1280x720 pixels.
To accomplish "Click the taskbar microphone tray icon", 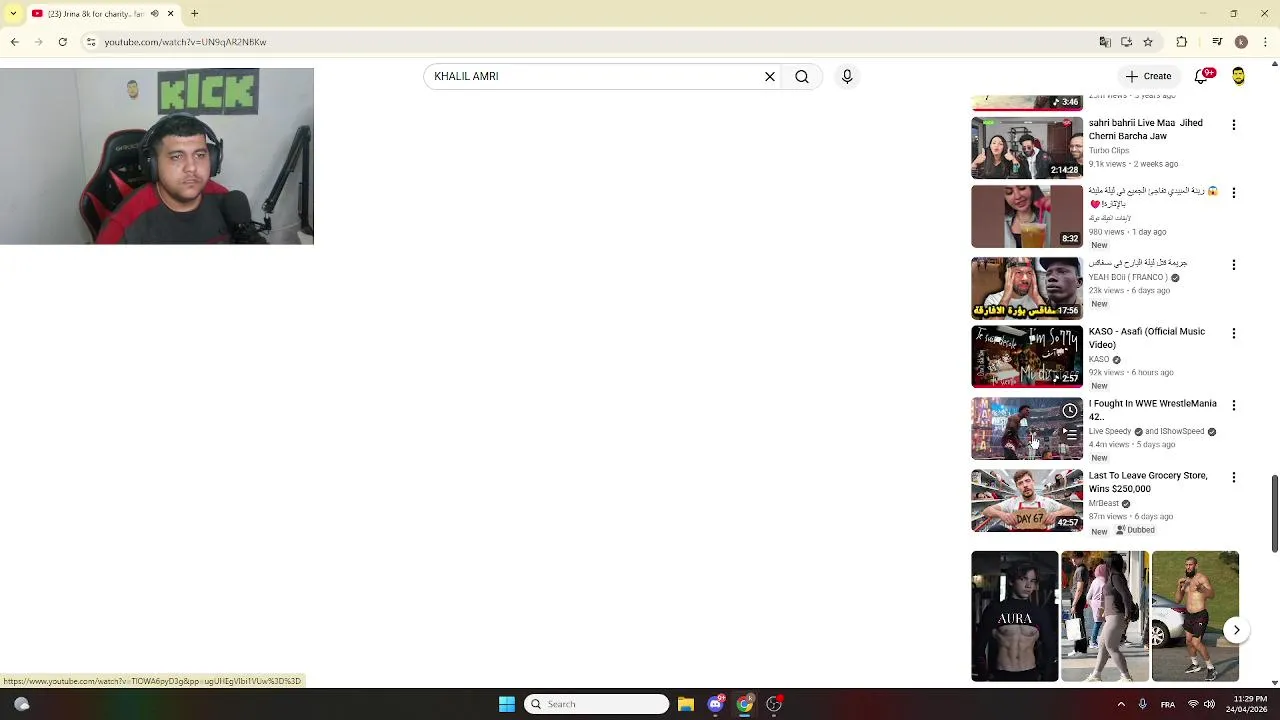I will pyautogui.click(x=1142, y=704).
